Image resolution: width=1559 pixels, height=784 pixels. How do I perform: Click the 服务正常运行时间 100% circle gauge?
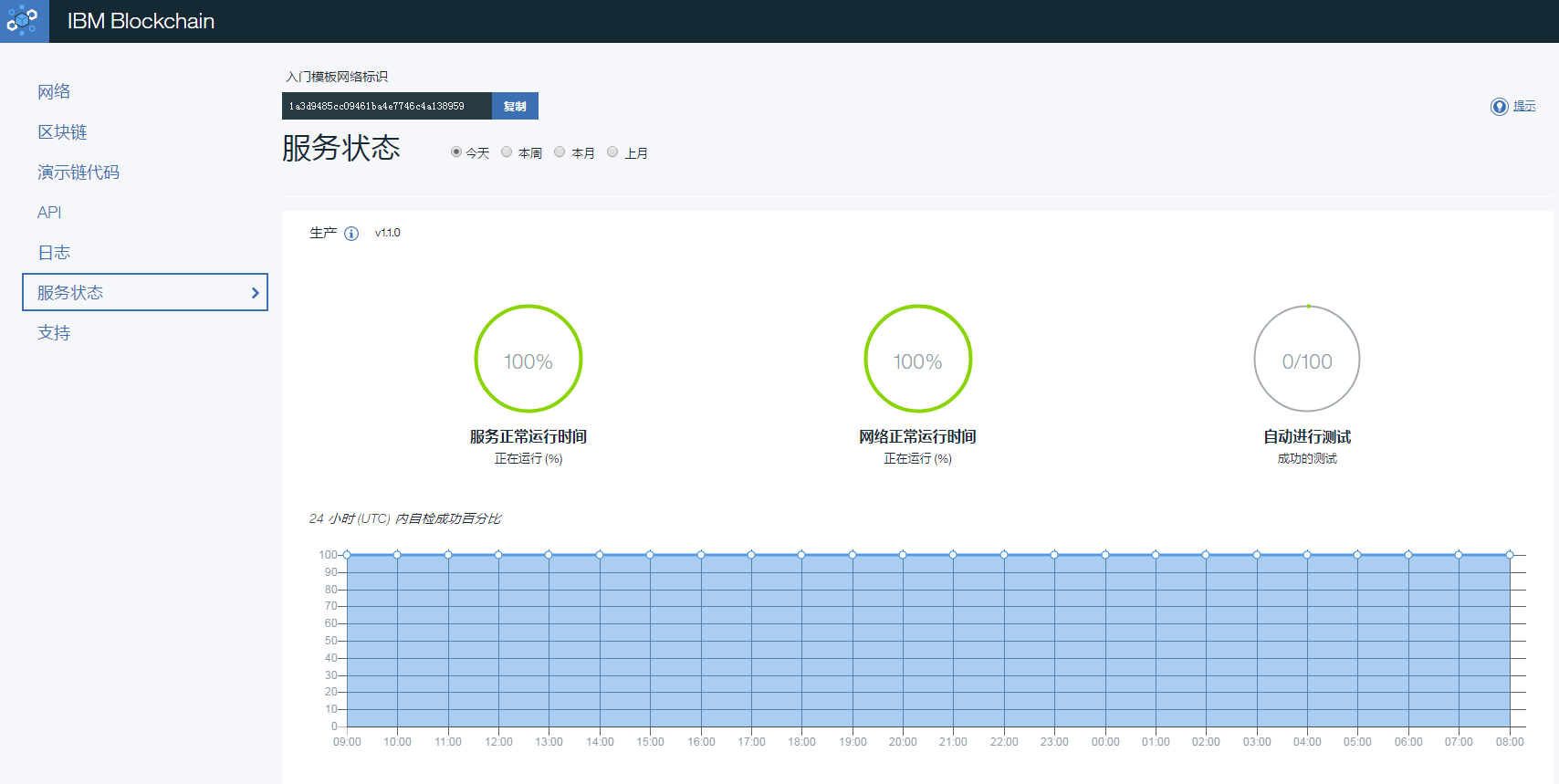click(x=528, y=359)
